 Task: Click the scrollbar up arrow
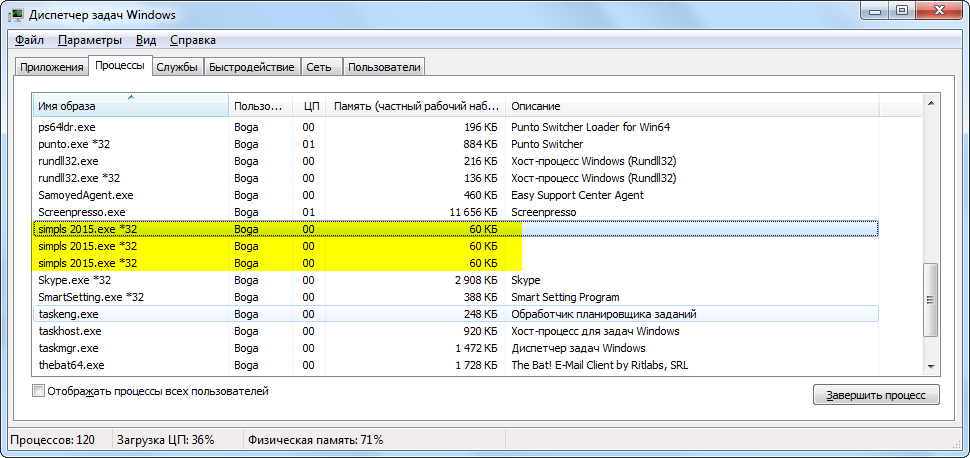tap(931, 102)
